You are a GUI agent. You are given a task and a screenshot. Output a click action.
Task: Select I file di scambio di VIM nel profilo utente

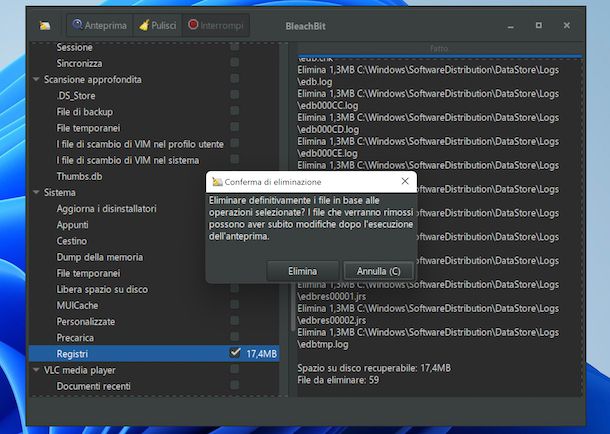(x=140, y=144)
